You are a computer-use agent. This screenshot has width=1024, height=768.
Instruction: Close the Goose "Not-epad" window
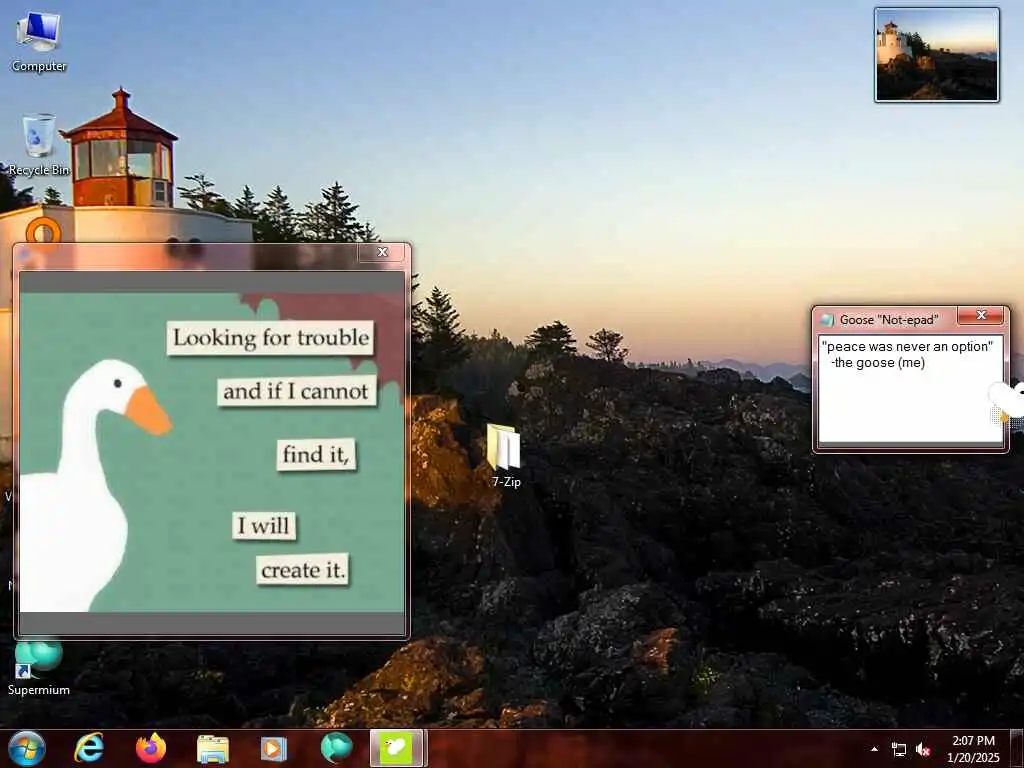(980, 315)
